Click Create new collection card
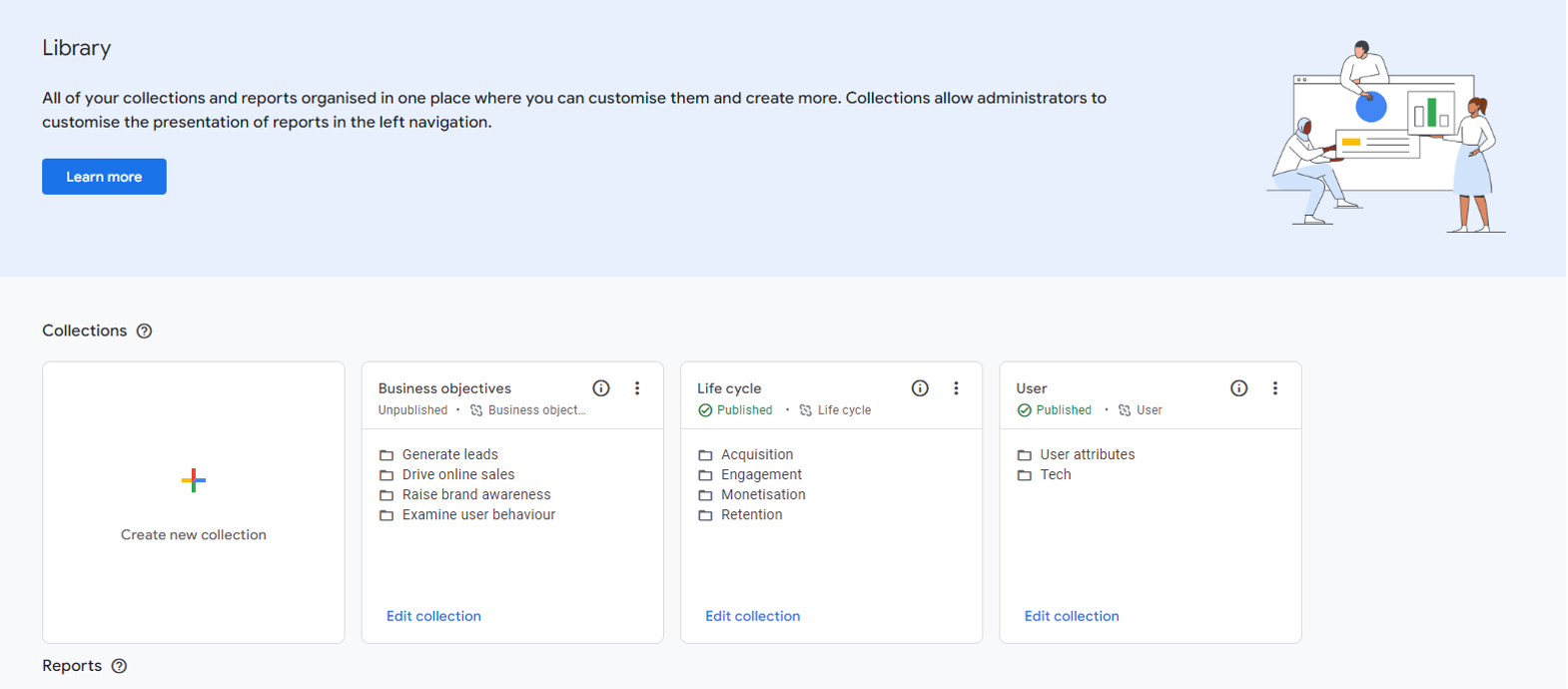 tap(194, 502)
